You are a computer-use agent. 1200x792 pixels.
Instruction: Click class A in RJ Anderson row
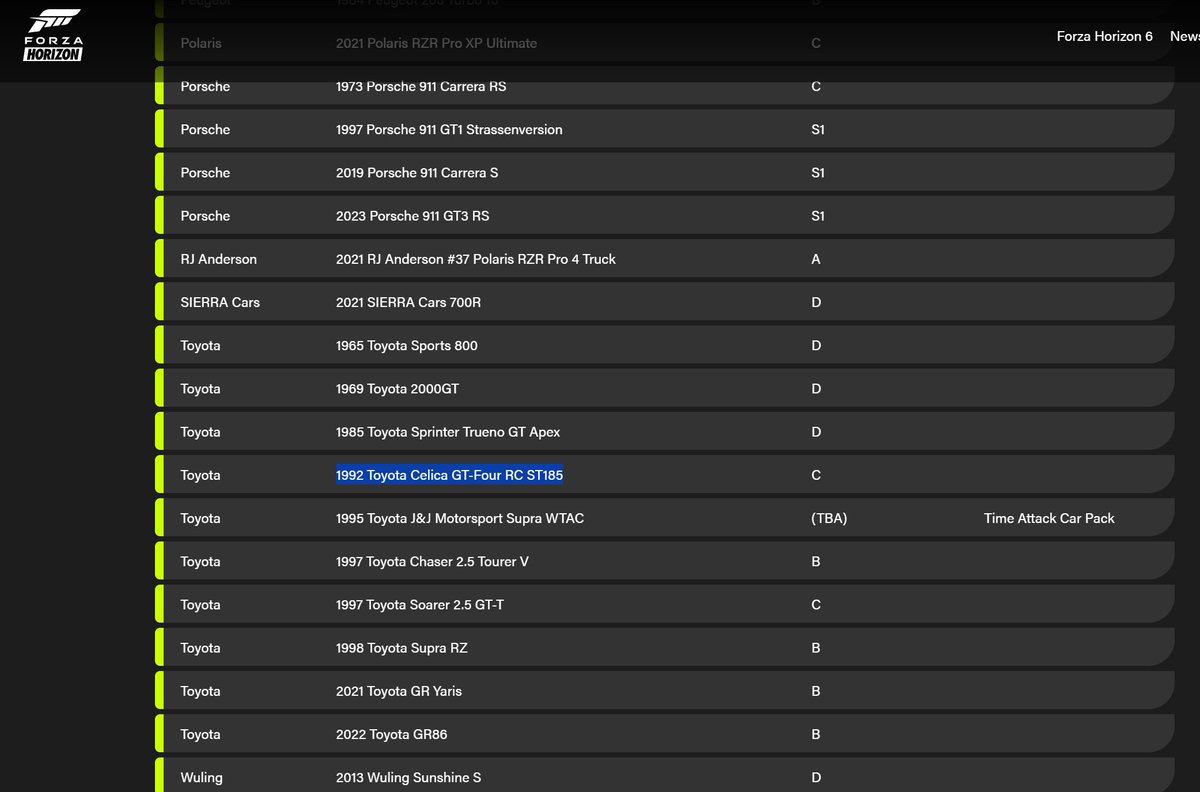[x=816, y=258]
